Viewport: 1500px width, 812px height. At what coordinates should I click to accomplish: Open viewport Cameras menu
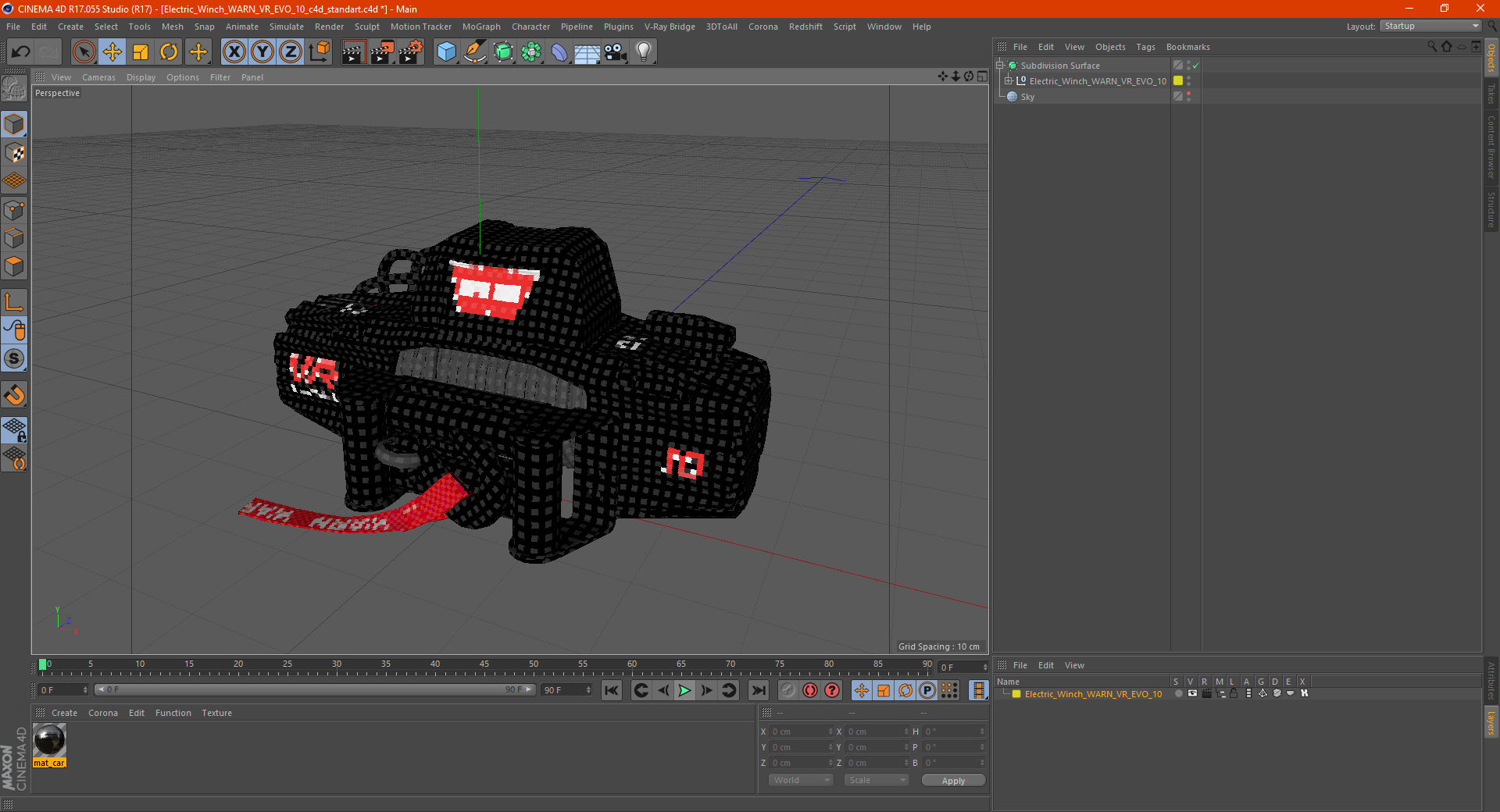click(x=98, y=77)
